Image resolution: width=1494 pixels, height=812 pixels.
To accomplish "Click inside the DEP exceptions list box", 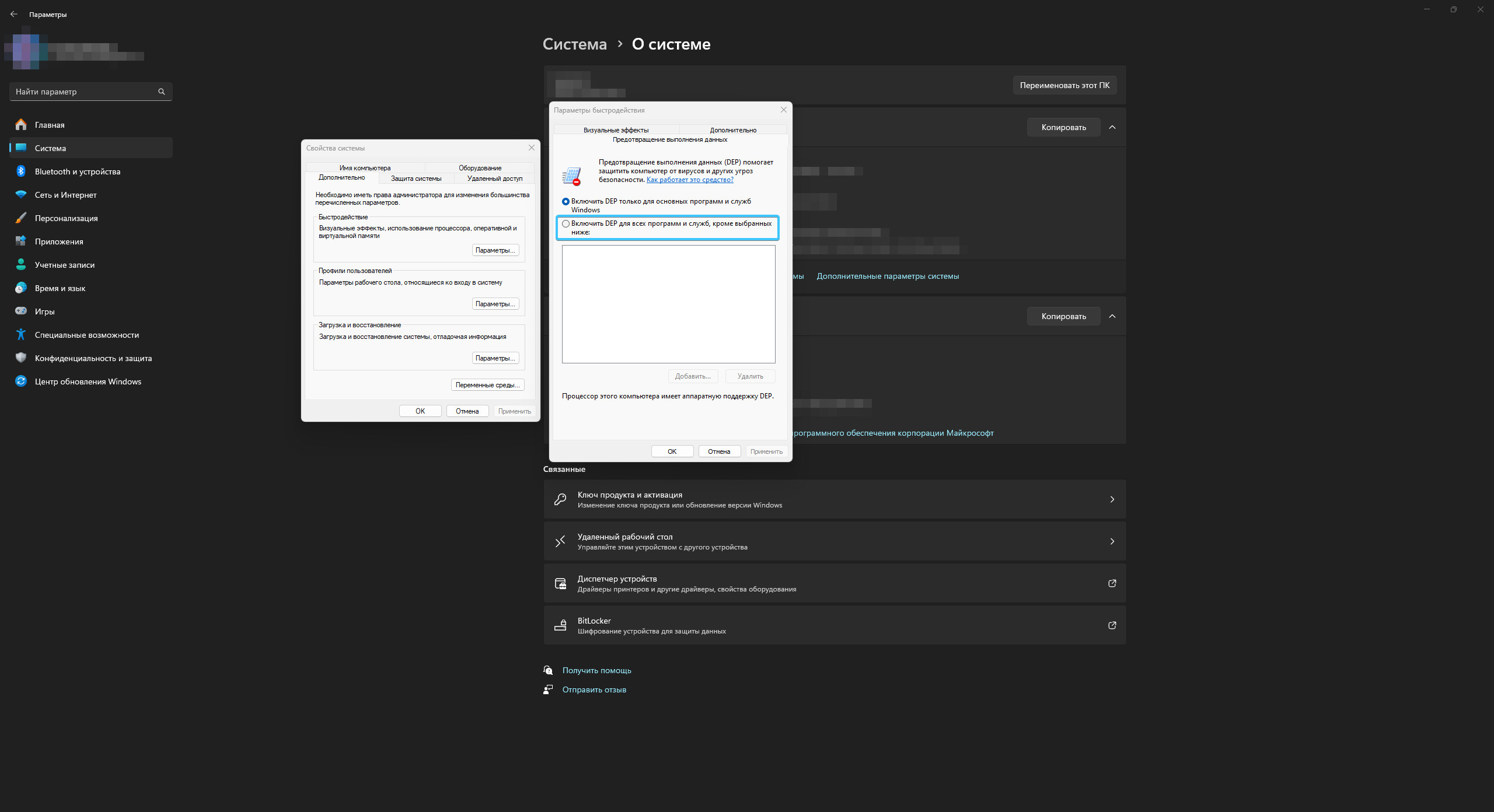I will pos(668,304).
